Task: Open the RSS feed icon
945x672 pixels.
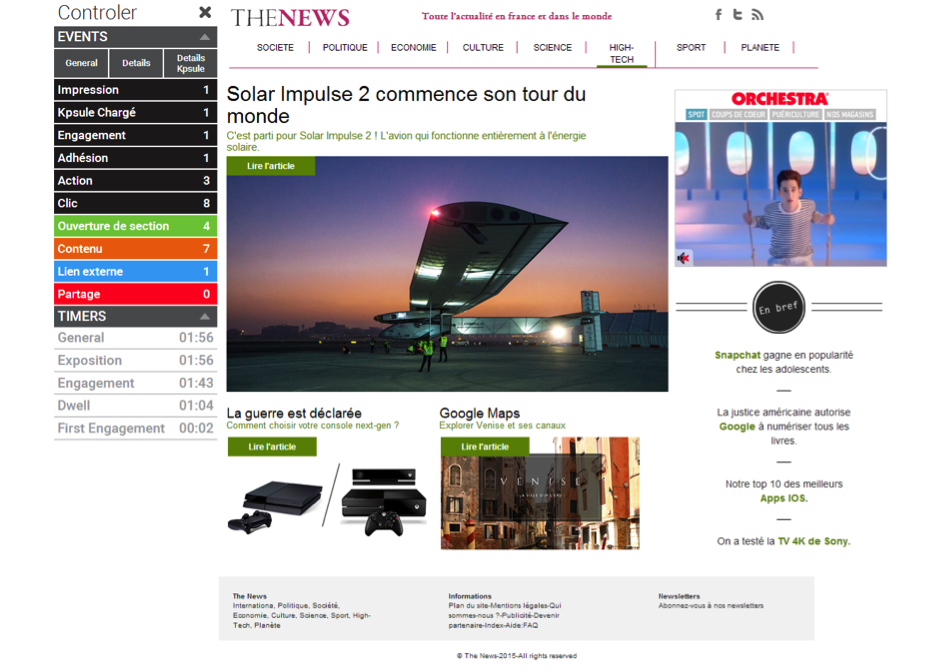Action: pos(757,15)
